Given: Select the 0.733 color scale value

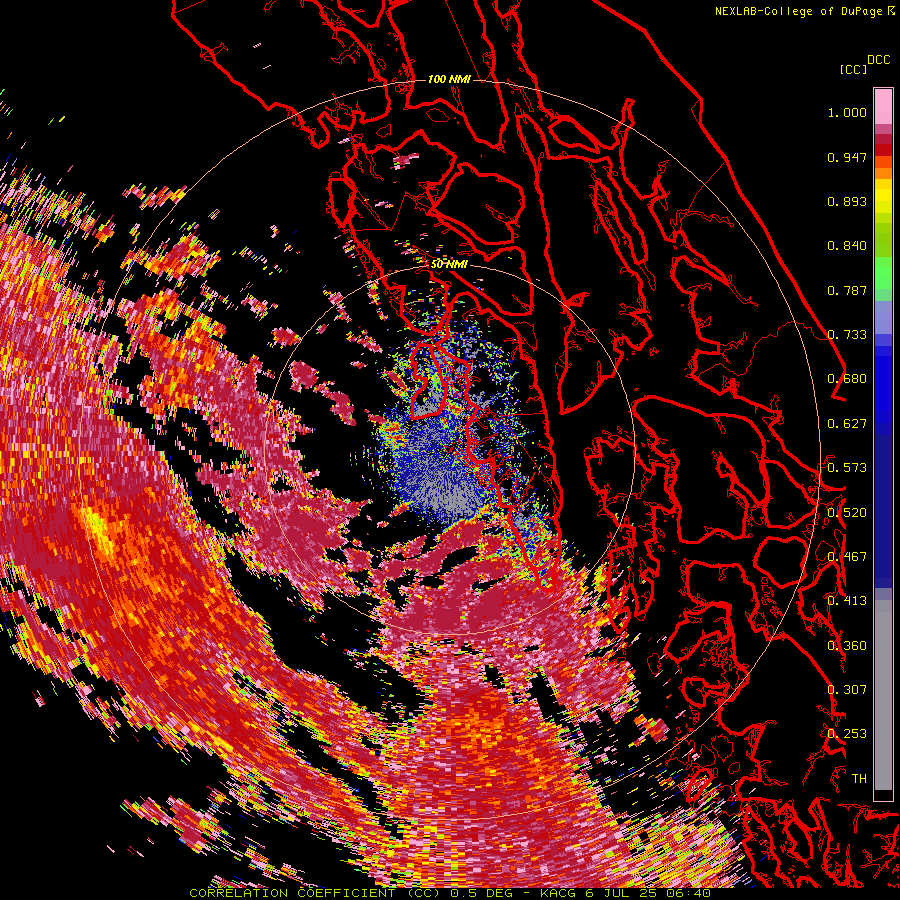Looking at the screenshot, I should 847,335.
